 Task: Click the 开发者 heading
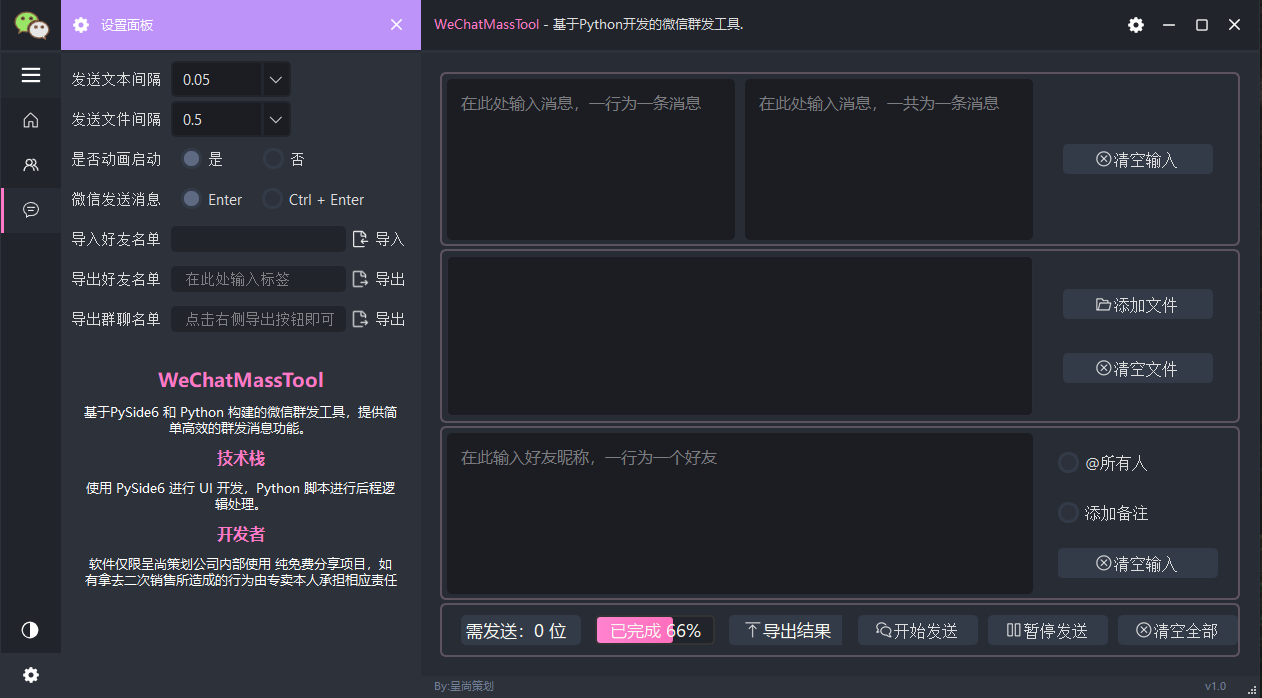[x=241, y=534]
